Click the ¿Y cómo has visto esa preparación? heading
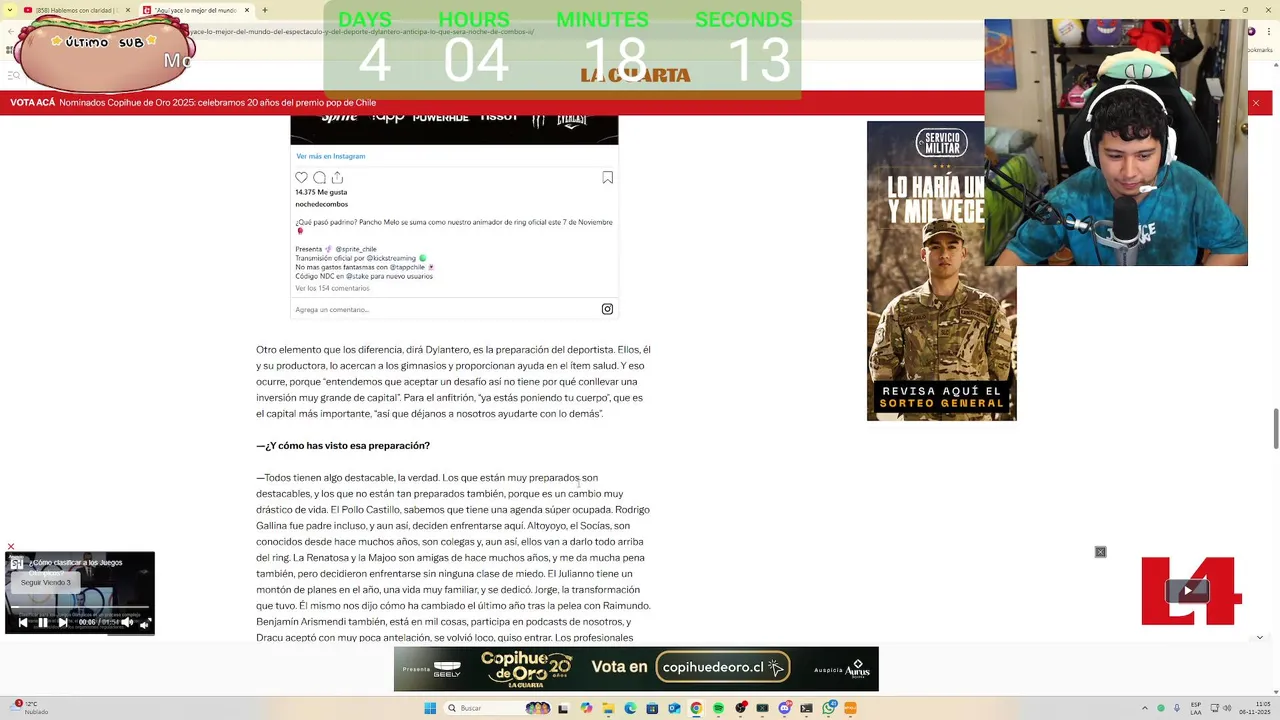 pyautogui.click(x=343, y=446)
